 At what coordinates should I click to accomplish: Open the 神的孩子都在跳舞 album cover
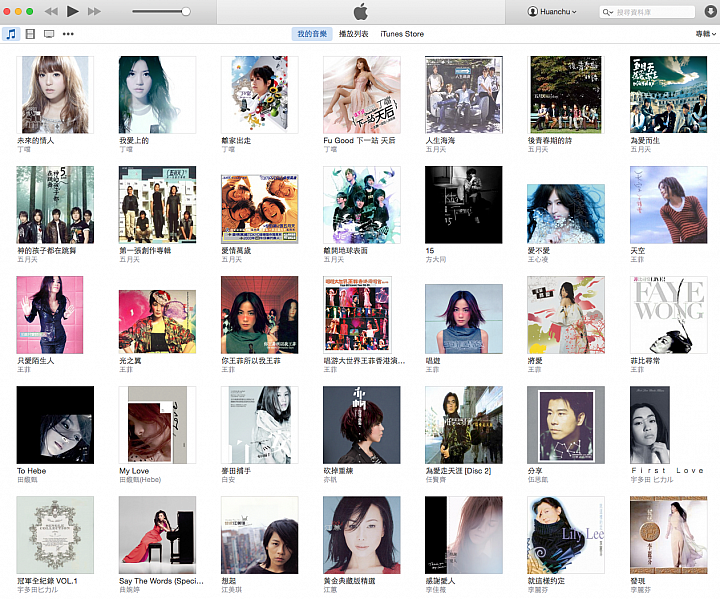coord(55,205)
